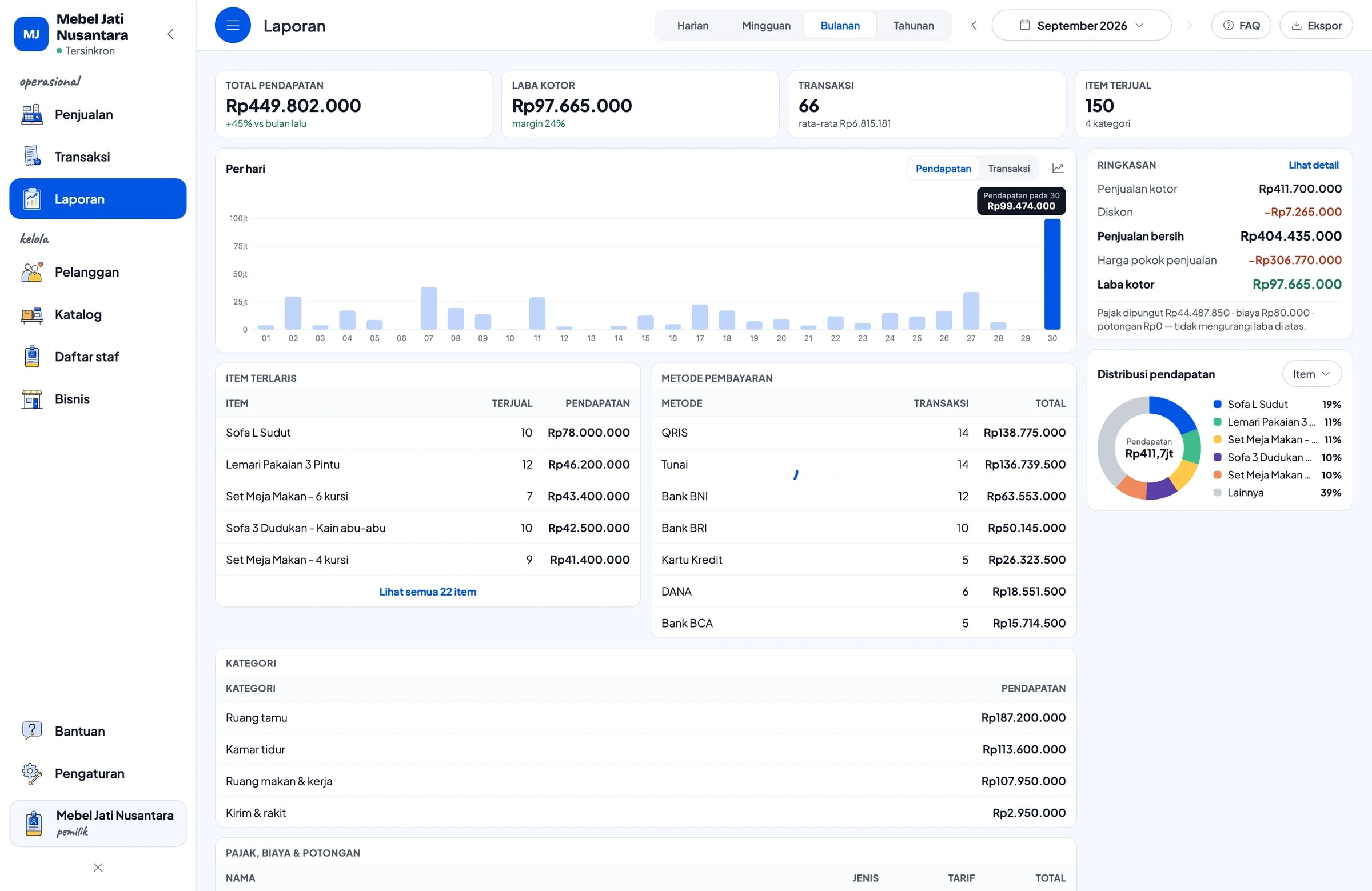This screenshot has width=1372, height=891.
Task: Open the Item distribution dropdown
Action: (x=1311, y=374)
